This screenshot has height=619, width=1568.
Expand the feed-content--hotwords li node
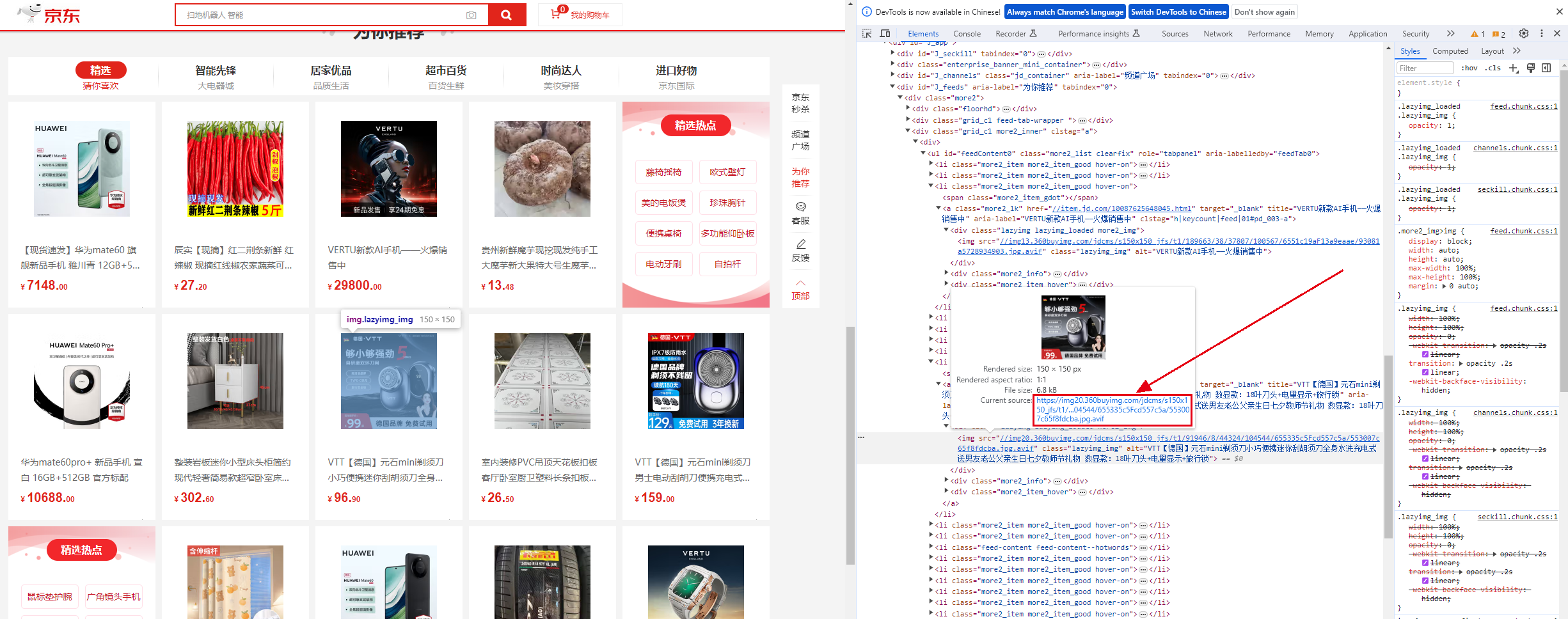[x=931, y=547]
